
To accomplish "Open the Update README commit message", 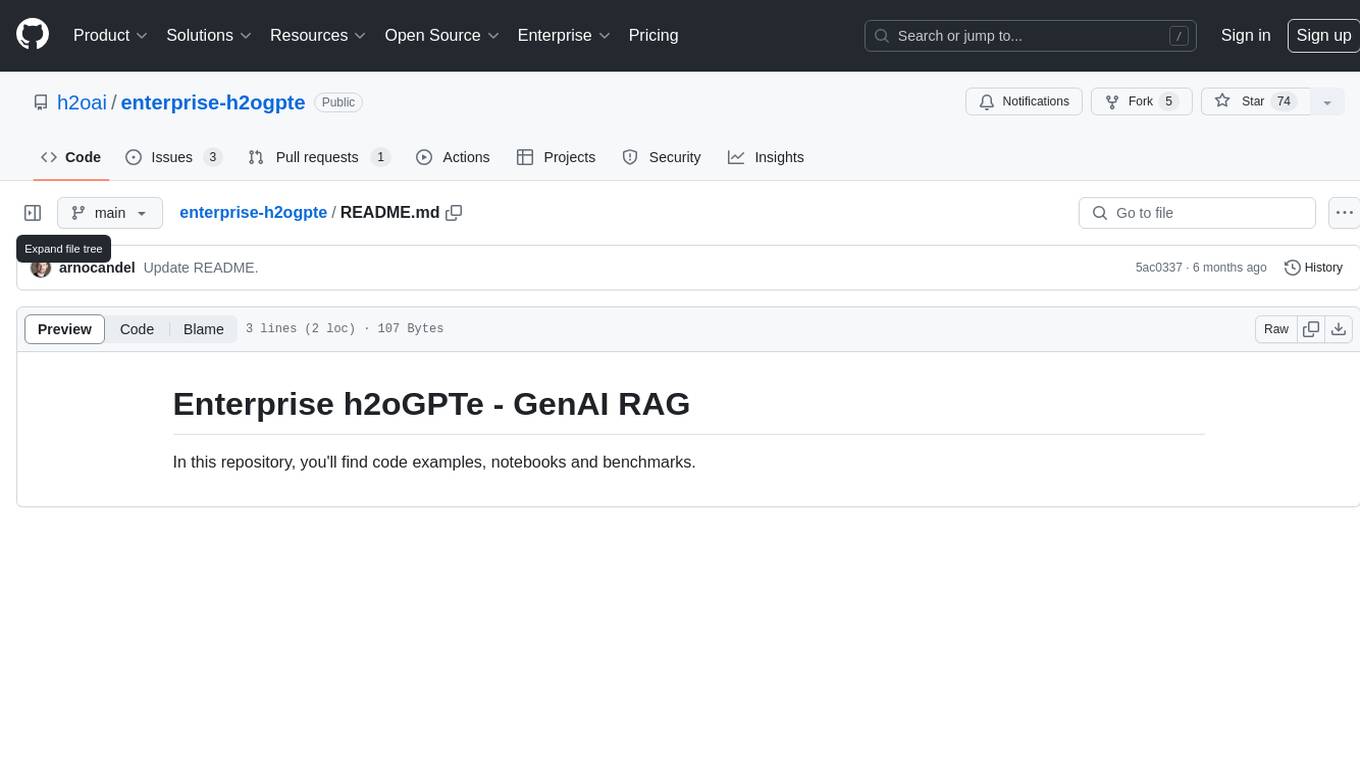I will click(201, 268).
